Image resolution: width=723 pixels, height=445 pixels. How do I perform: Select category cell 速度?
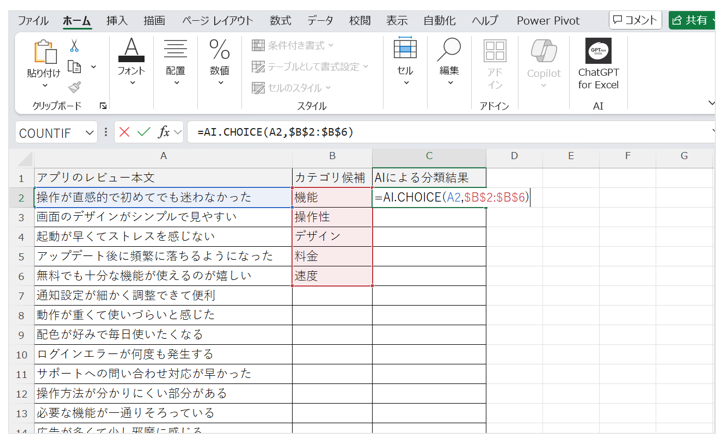[x=332, y=276]
